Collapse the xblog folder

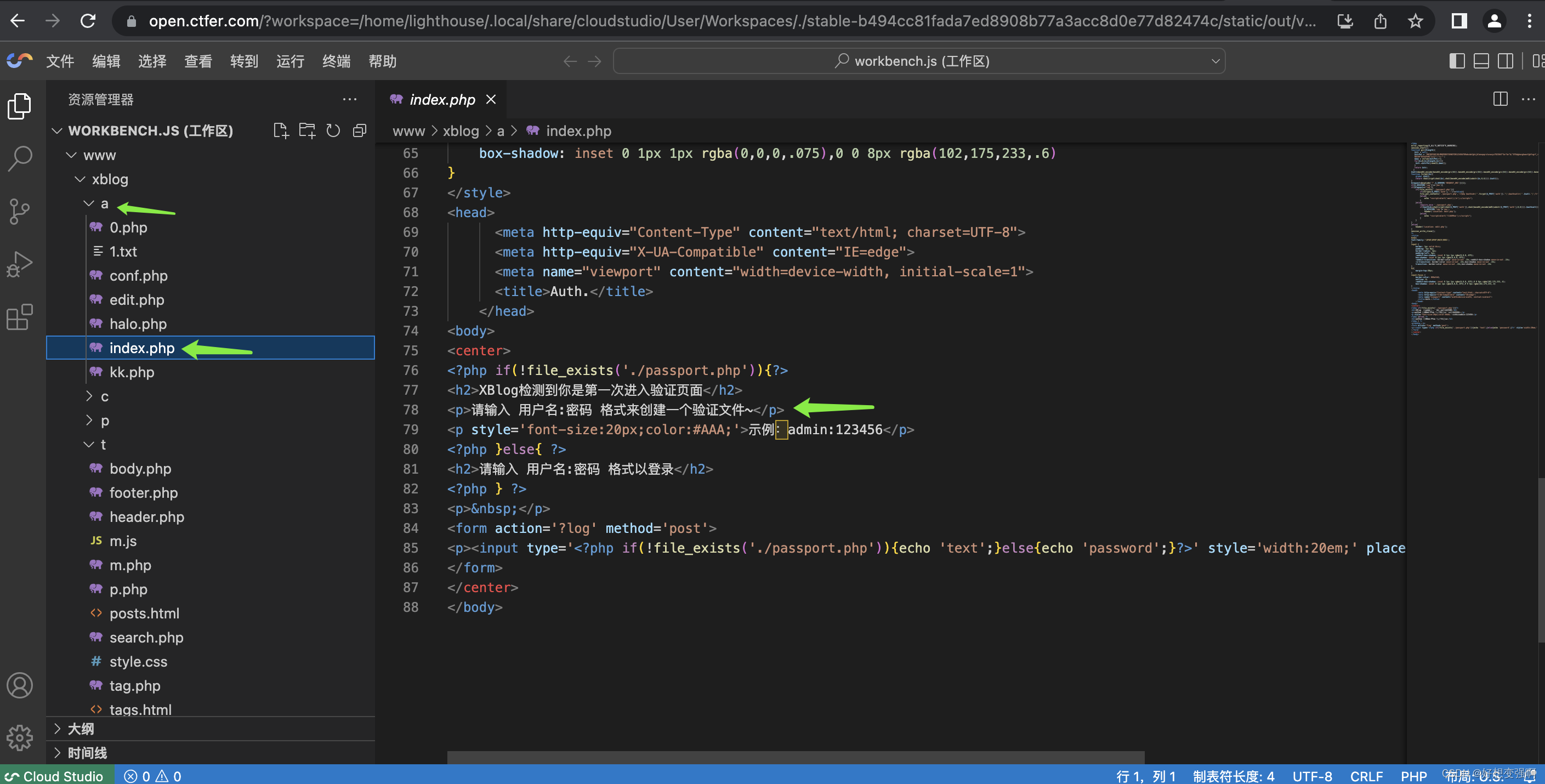tap(109, 179)
